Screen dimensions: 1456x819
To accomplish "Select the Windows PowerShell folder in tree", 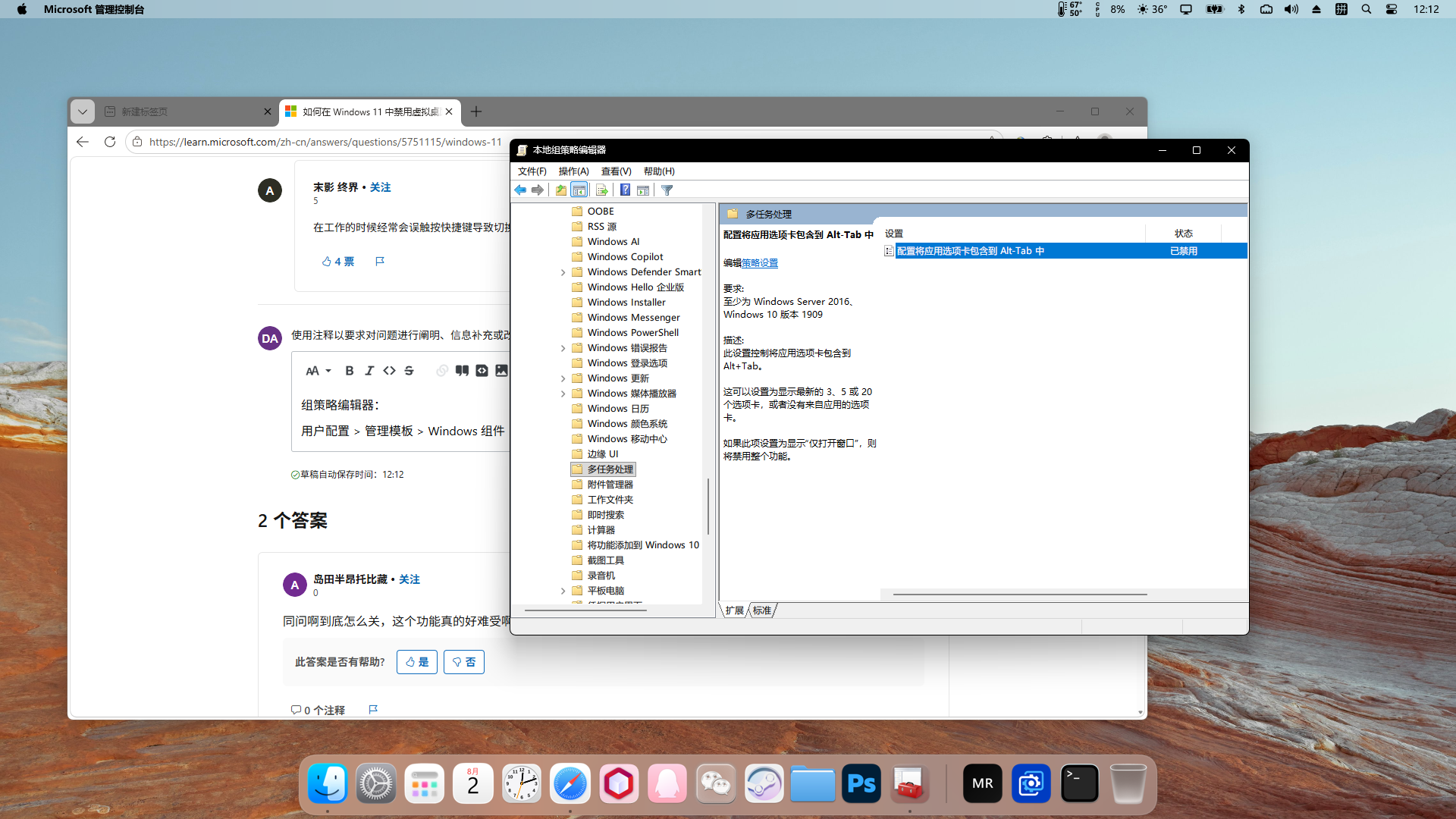I will 632,333.
